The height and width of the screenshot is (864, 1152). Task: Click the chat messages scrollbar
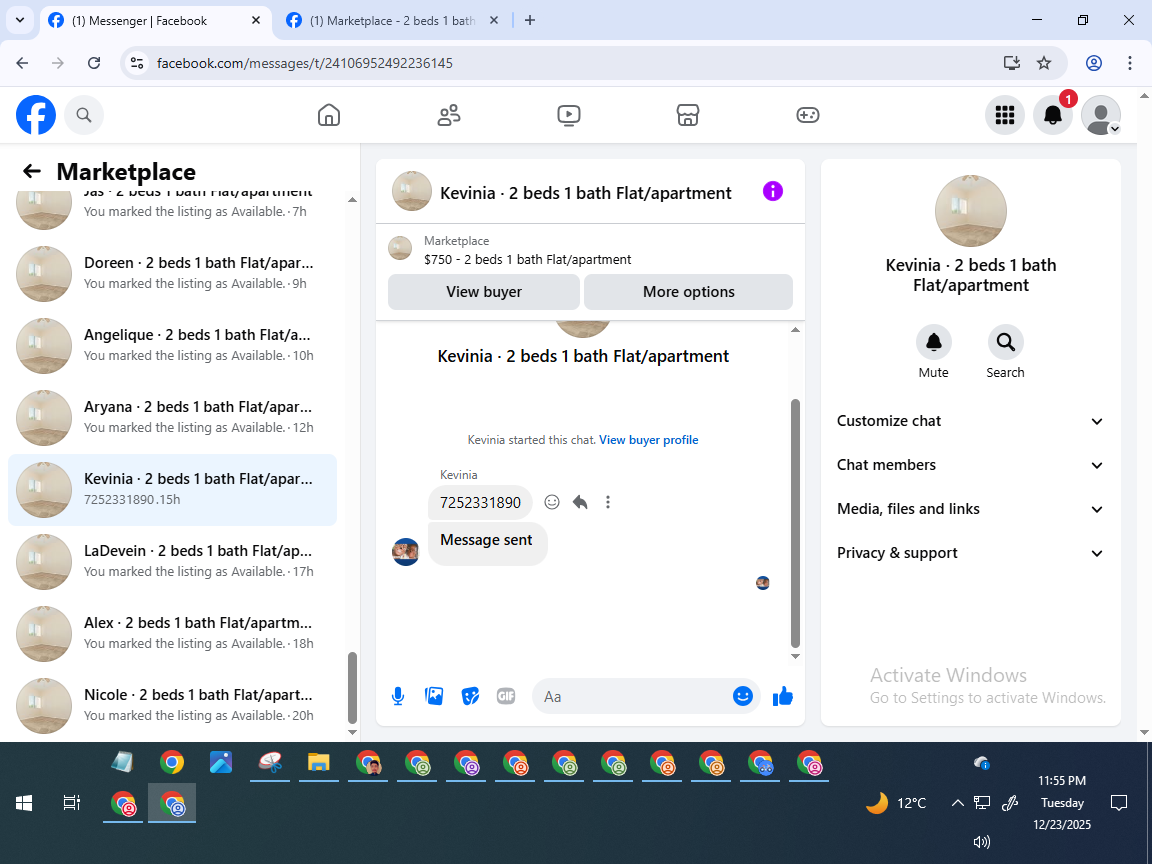pos(795,523)
